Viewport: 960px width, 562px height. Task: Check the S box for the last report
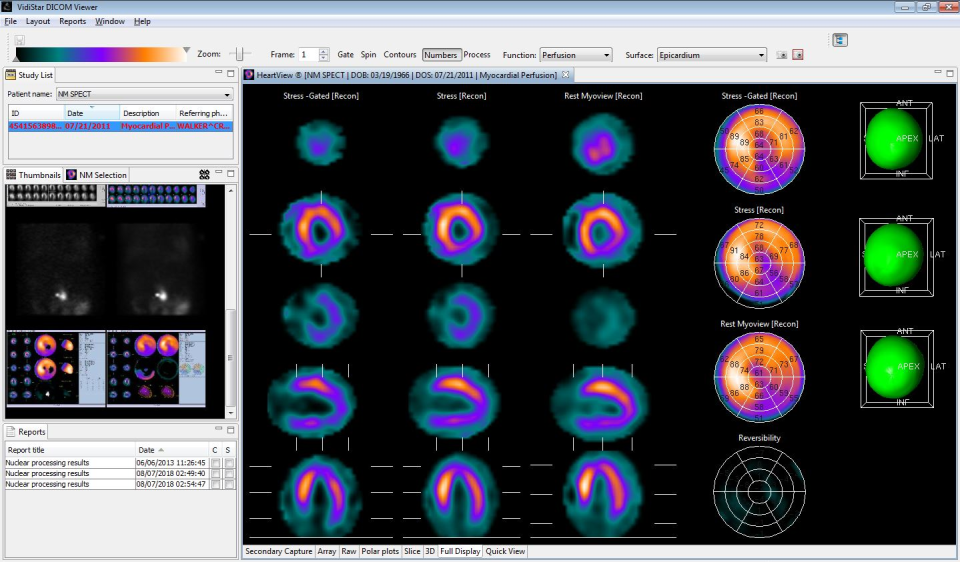tap(229, 484)
